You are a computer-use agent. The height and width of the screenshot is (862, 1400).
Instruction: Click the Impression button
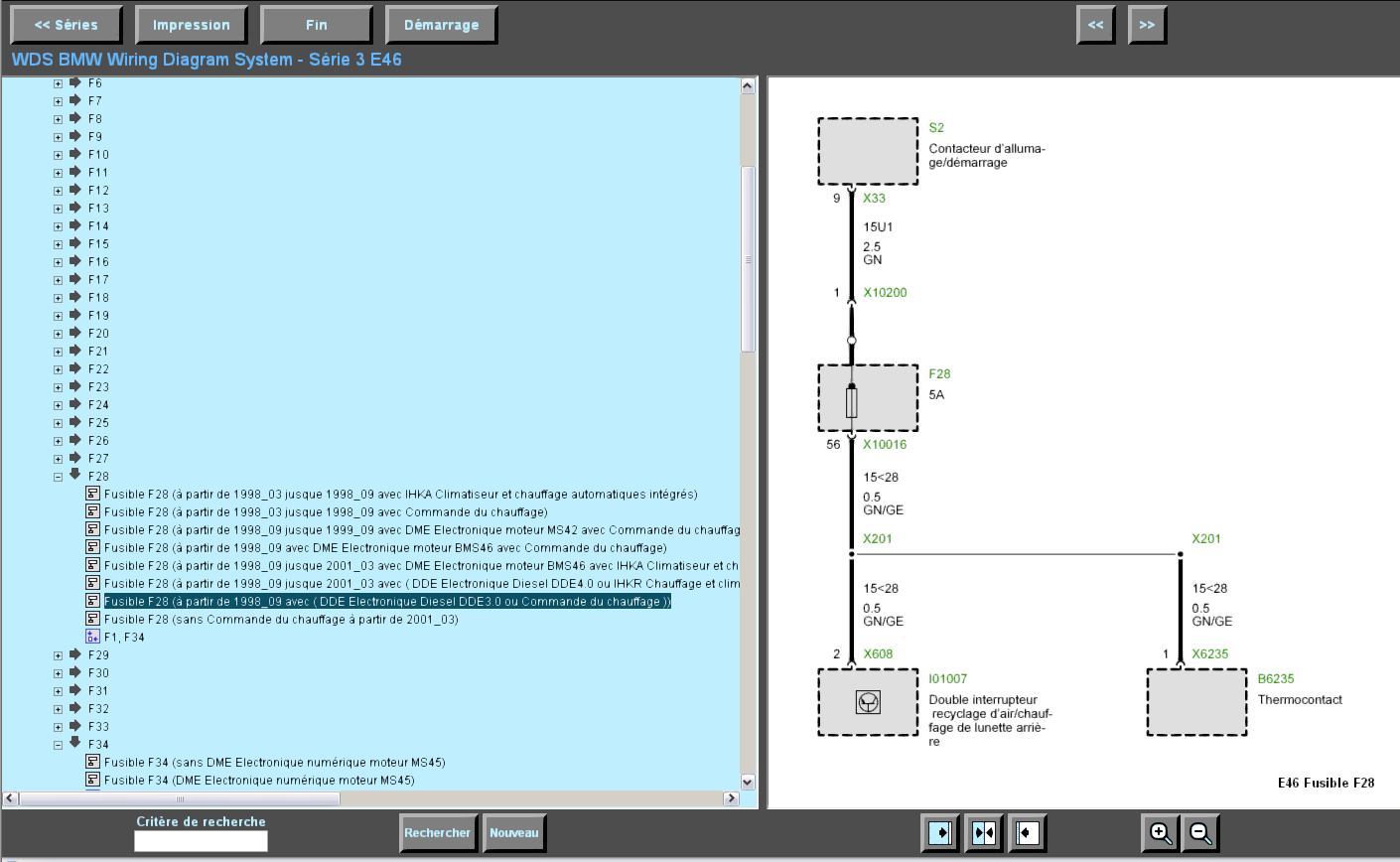pyautogui.click(x=191, y=25)
